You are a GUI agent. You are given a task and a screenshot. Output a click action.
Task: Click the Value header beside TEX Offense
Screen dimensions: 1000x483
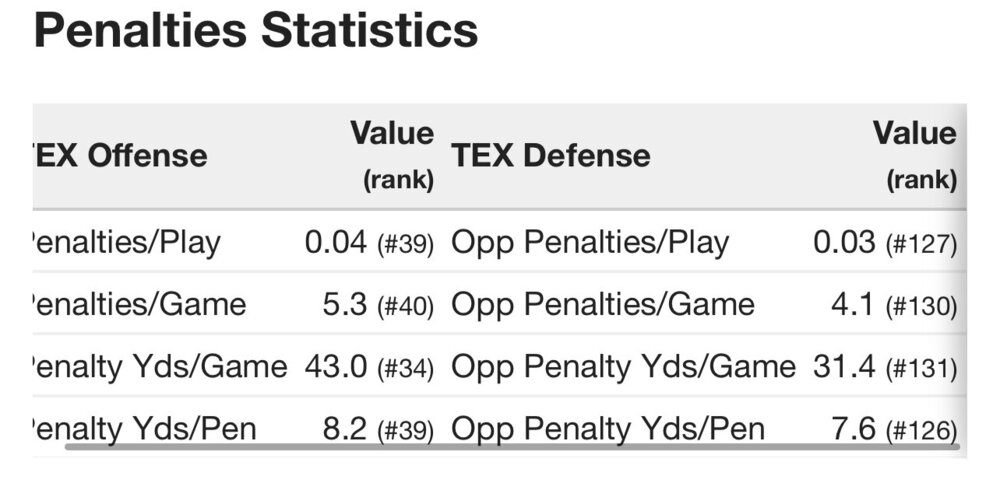[x=391, y=154]
